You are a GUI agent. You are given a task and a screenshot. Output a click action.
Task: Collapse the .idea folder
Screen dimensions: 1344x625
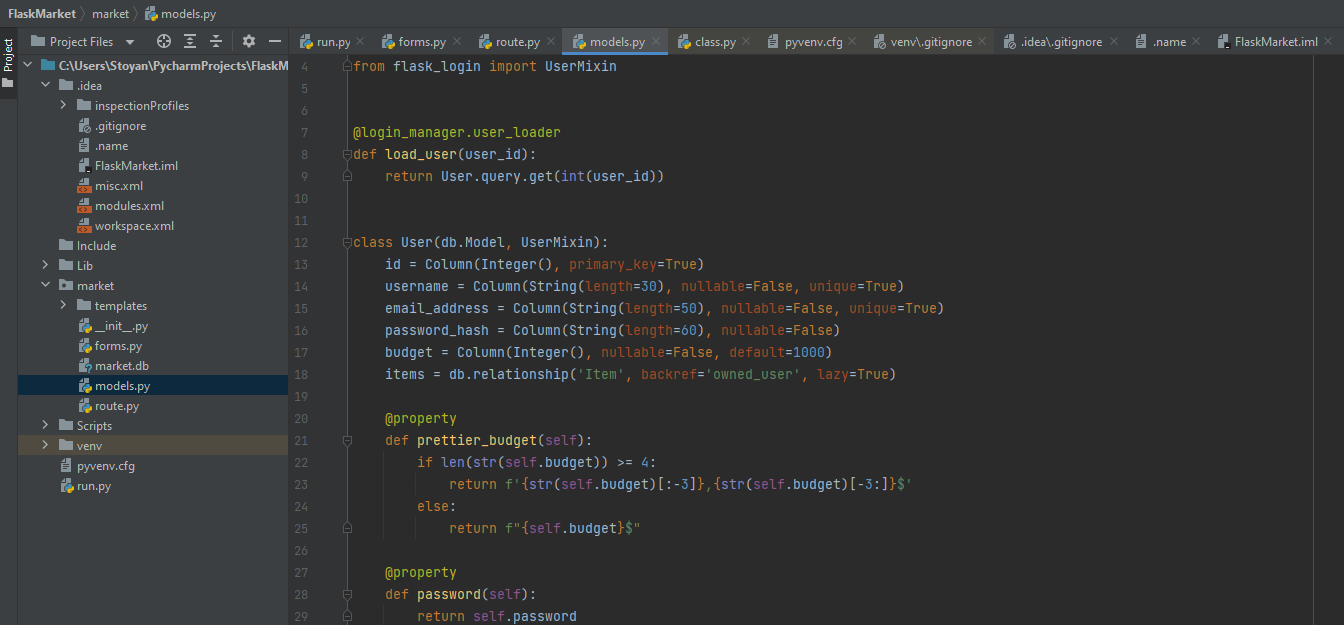click(x=45, y=84)
